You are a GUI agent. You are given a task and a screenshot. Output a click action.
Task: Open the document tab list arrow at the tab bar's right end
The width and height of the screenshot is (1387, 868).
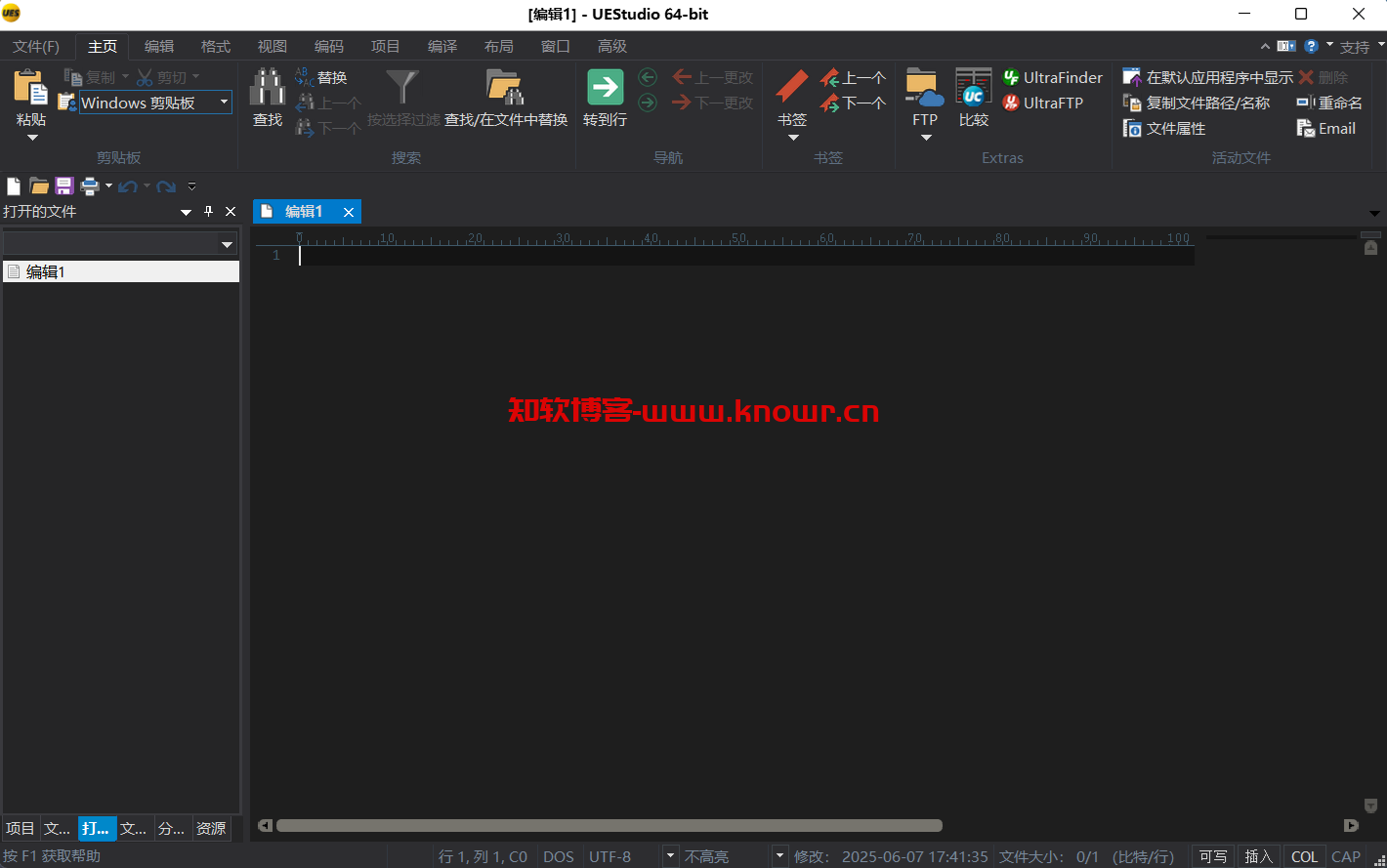(1374, 213)
